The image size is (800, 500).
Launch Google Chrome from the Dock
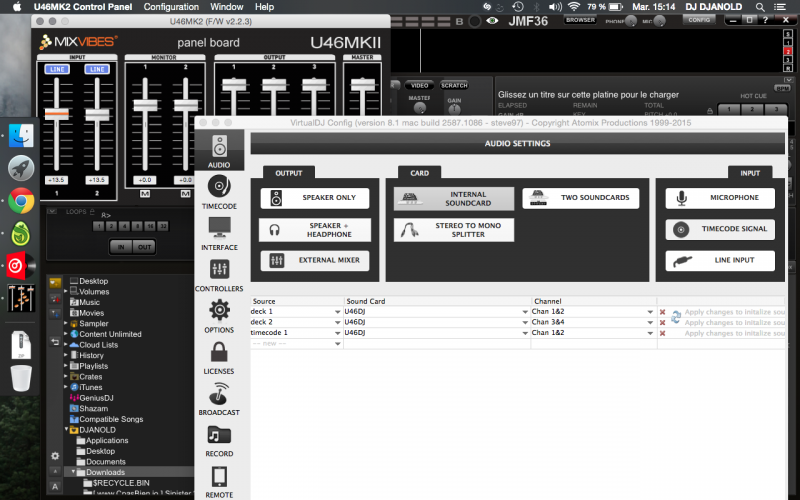pos(21,201)
